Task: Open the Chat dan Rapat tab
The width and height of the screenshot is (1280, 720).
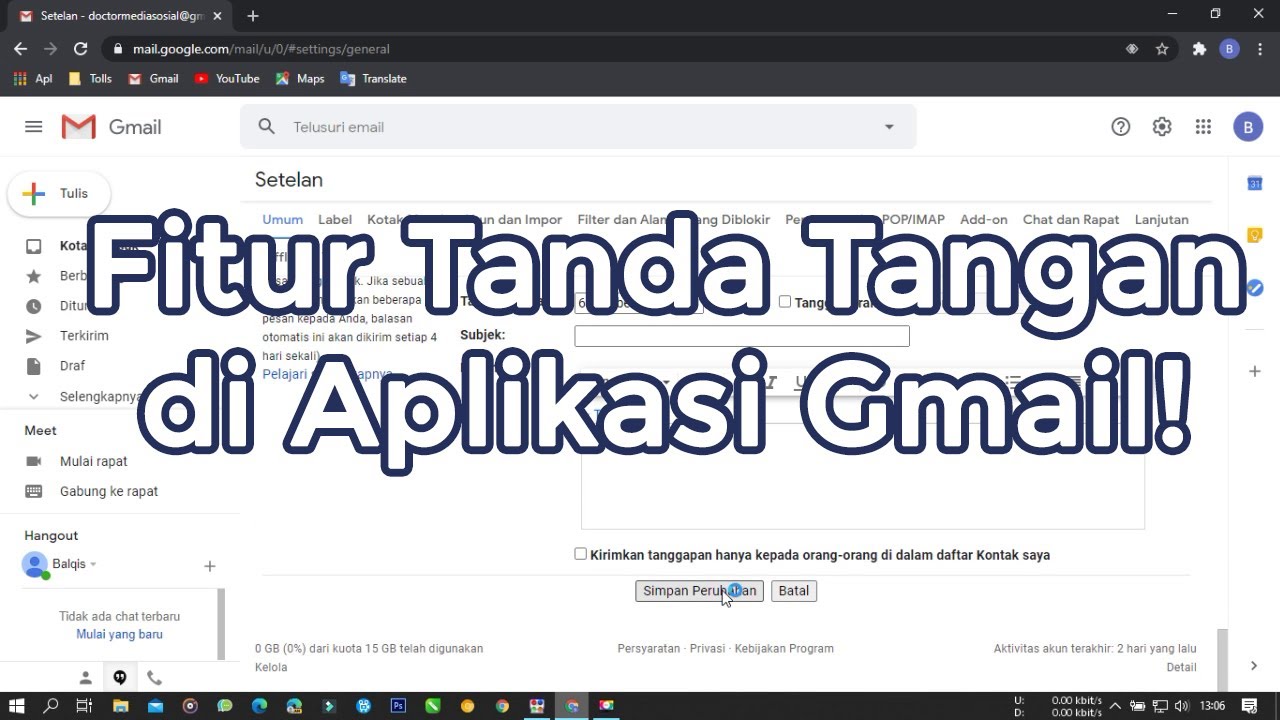Action: point(1071,219)
